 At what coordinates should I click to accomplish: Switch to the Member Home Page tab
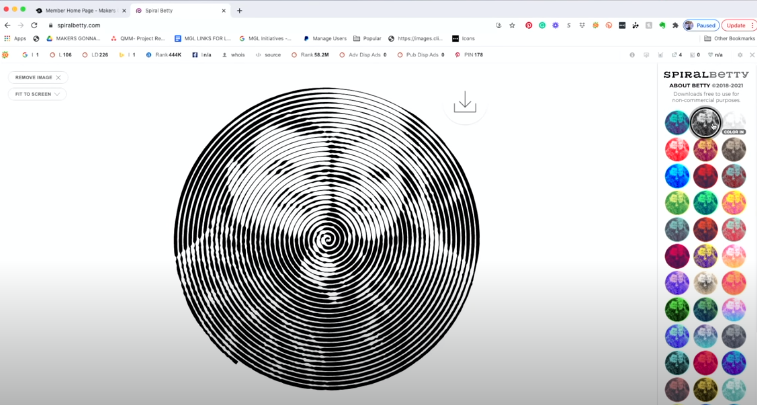tap(81, 11)
